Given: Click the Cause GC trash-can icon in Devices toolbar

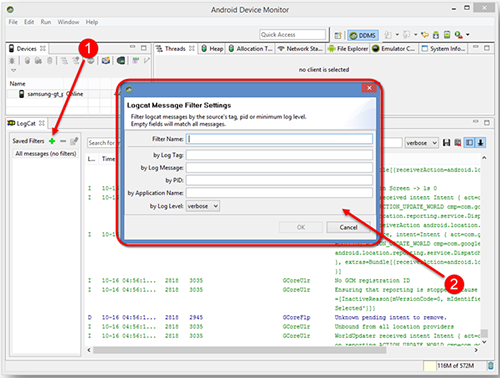Looking at the screenshot, I should pyautogui.click(x=50, y=61).
